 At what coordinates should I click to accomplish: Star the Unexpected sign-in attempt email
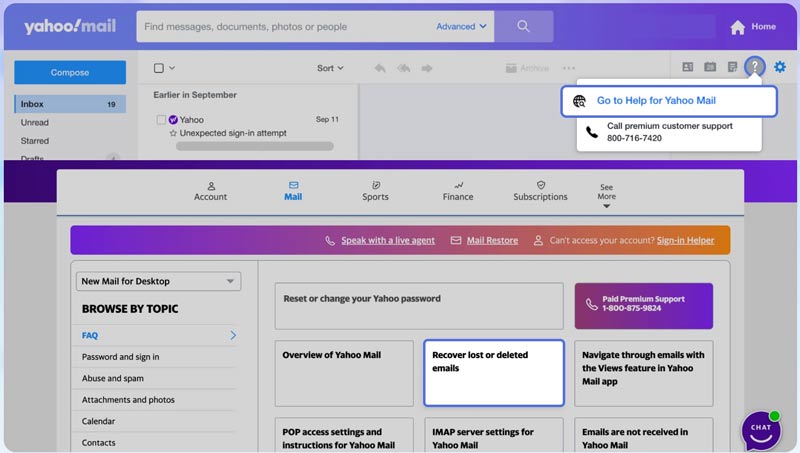173,133
